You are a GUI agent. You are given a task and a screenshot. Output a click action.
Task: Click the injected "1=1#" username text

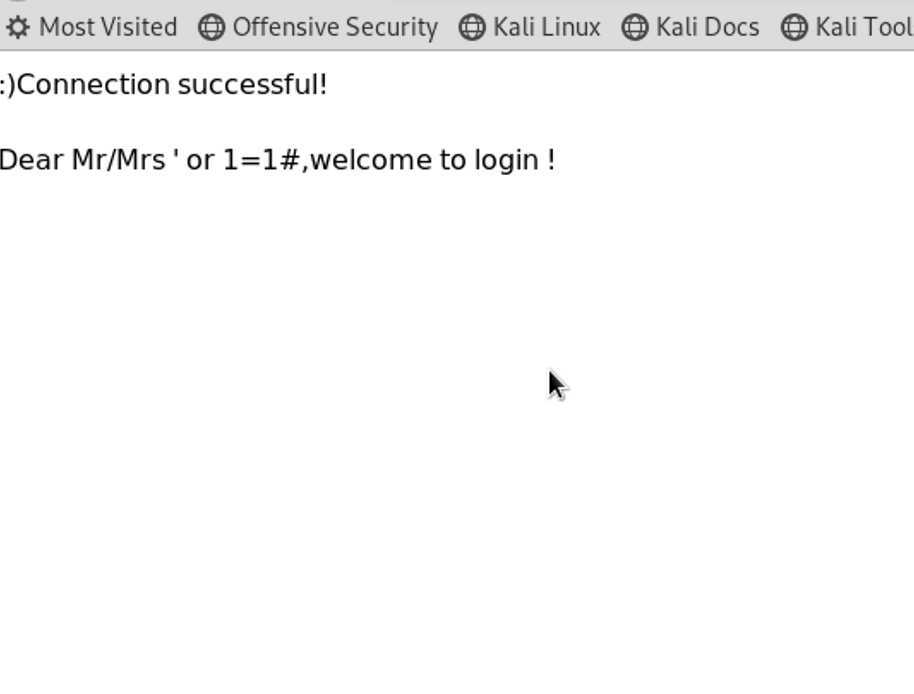261,160
